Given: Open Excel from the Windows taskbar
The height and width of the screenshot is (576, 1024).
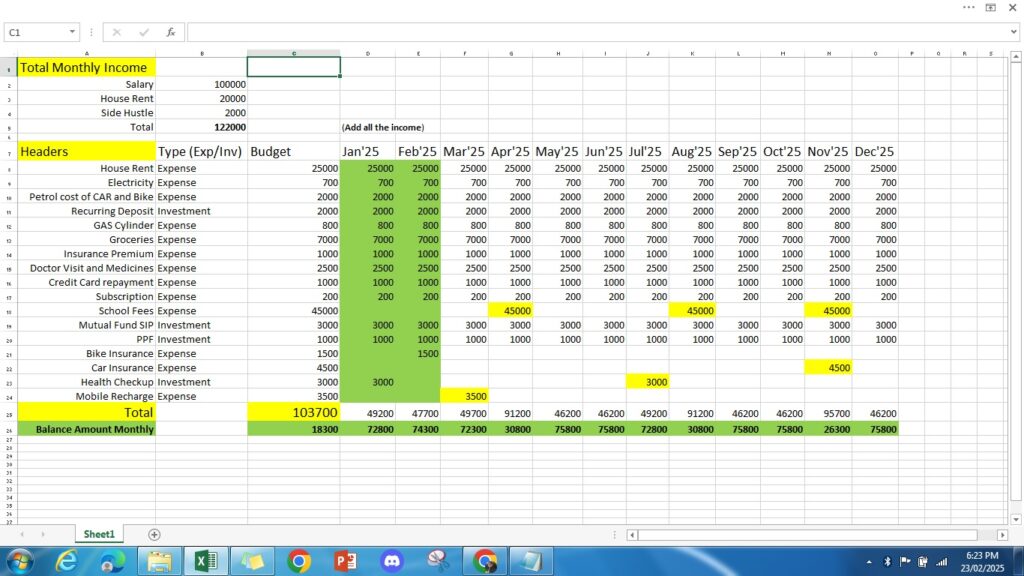Looking at the screenshot, I should (205, 561).
